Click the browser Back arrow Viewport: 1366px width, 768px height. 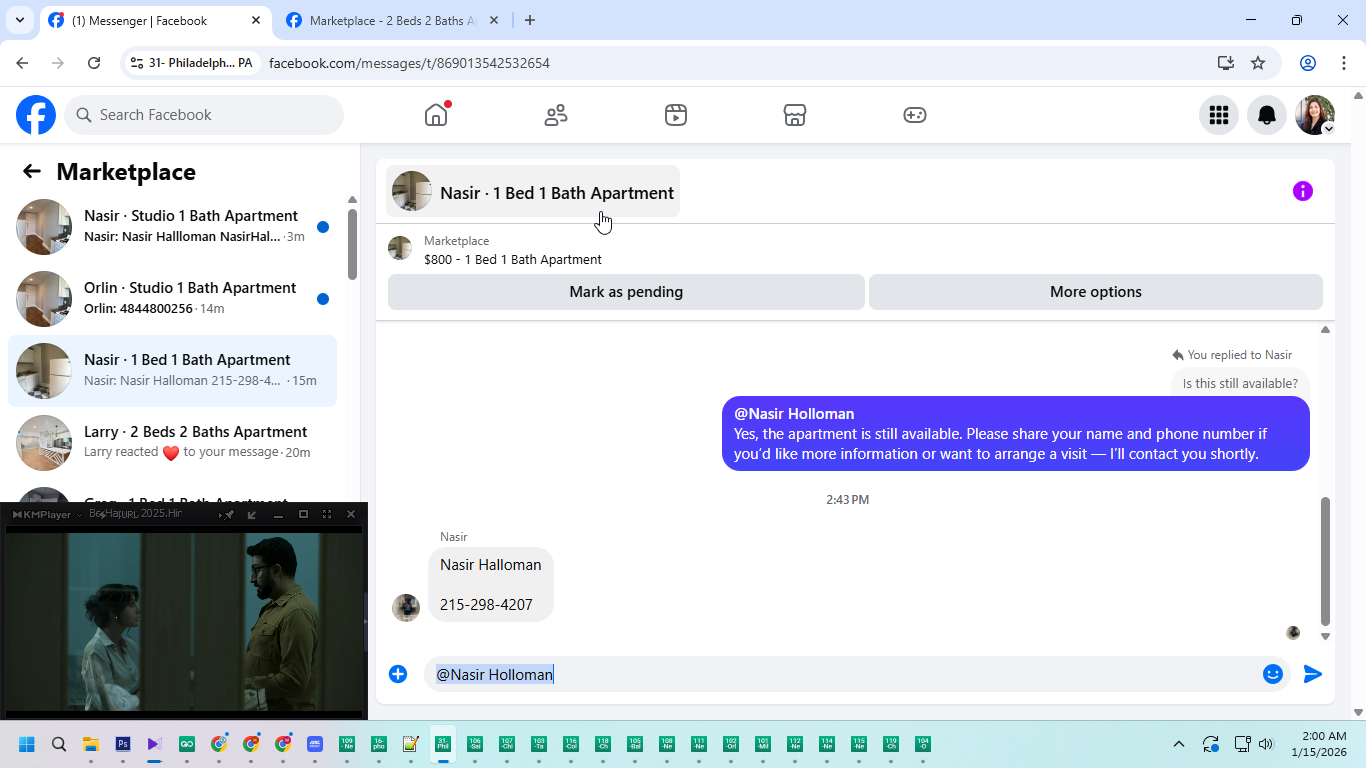[22, 63]
